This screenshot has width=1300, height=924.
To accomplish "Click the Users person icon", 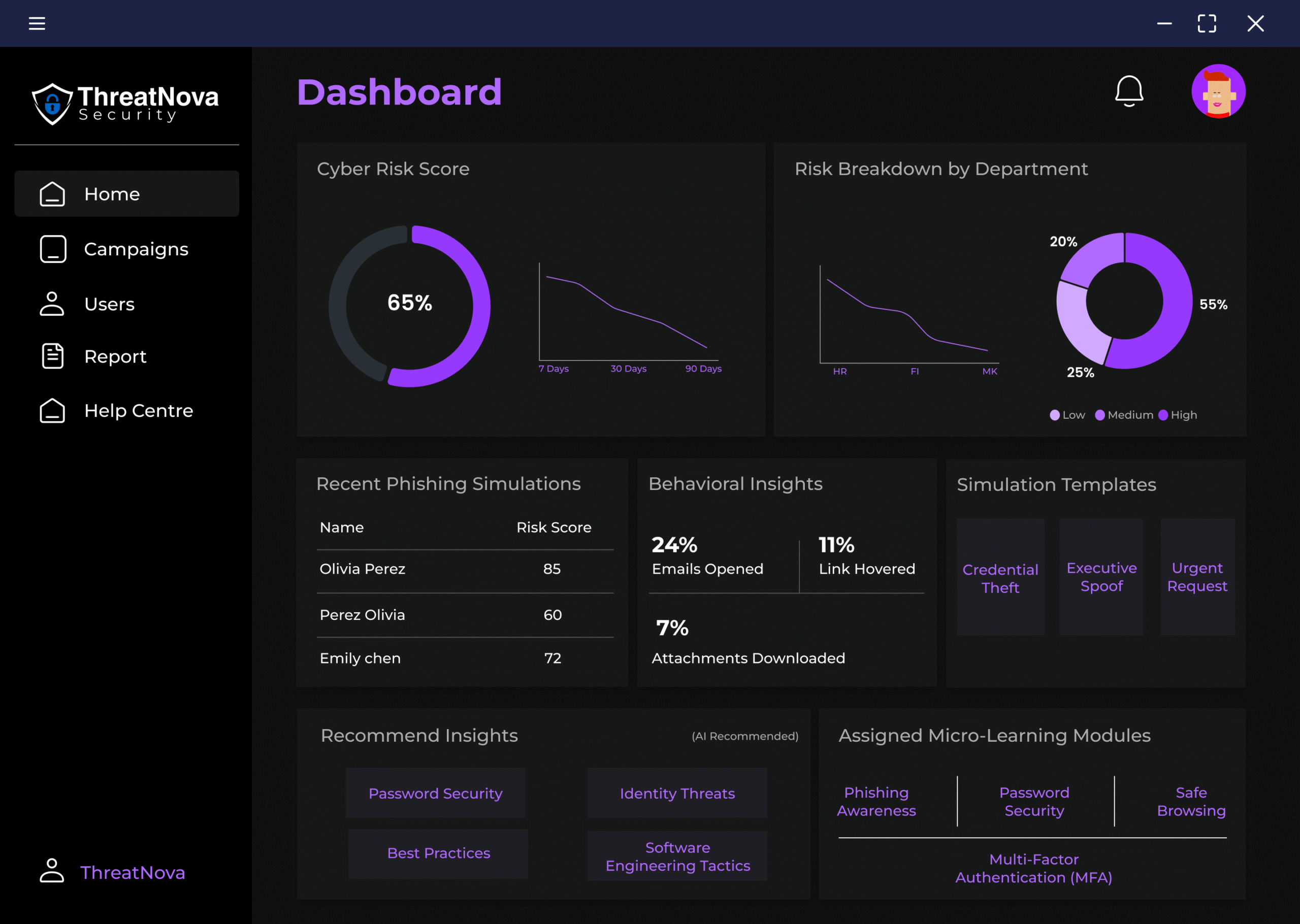I will [52, 304].
